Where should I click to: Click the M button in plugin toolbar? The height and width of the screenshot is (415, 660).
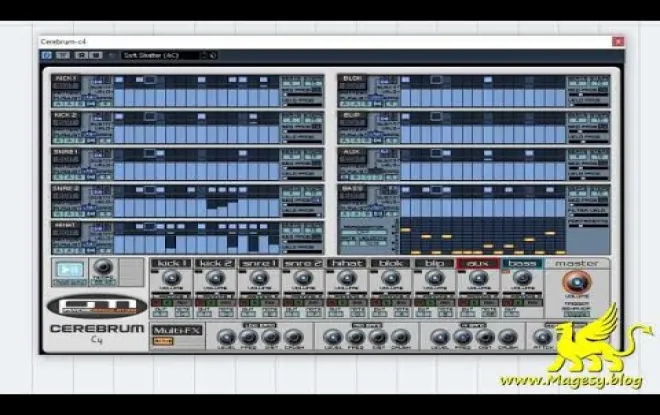[x=96, y=55]
